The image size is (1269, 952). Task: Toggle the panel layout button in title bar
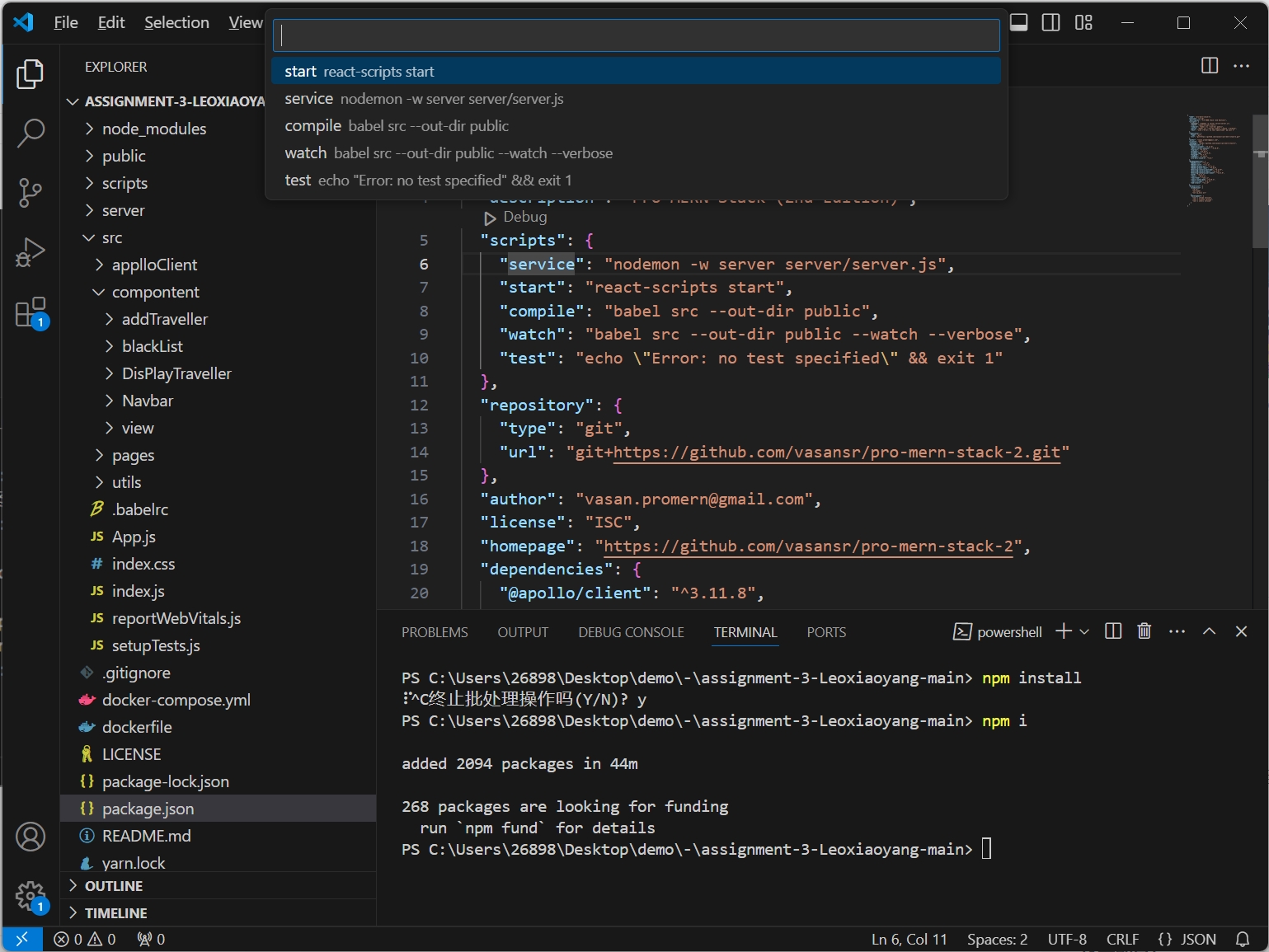point(1019,22)
